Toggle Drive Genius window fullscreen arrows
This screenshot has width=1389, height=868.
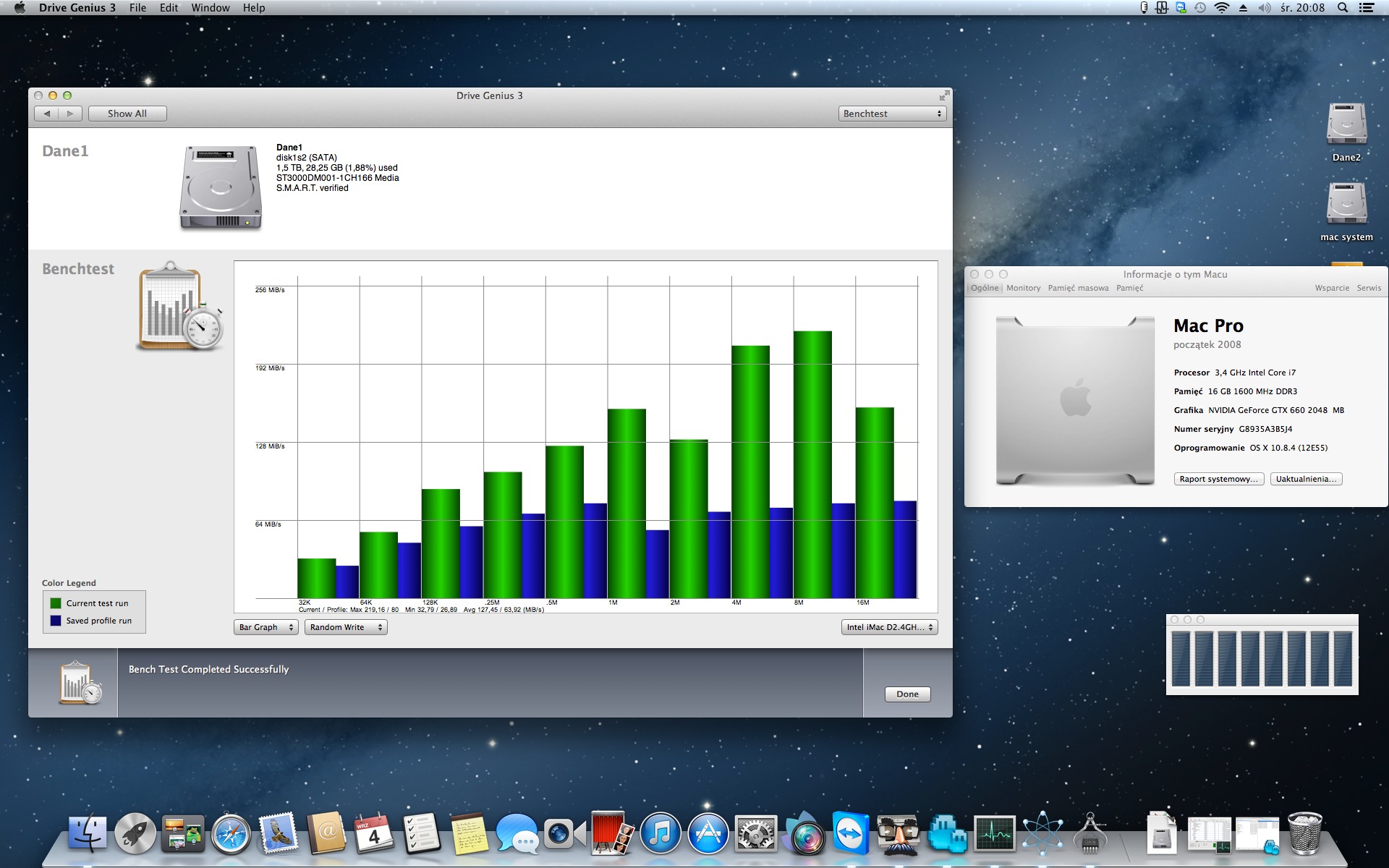pos(944,95)
